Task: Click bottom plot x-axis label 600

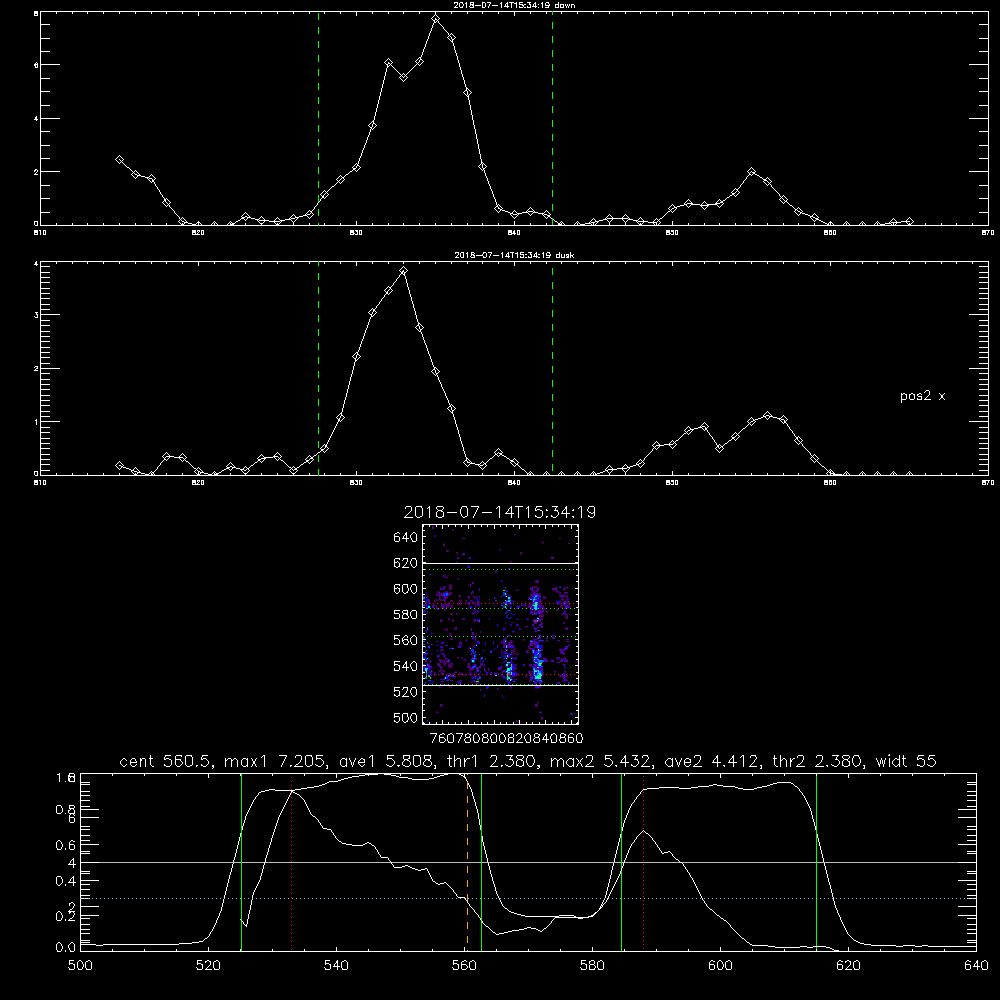Action: pos(720,966)
